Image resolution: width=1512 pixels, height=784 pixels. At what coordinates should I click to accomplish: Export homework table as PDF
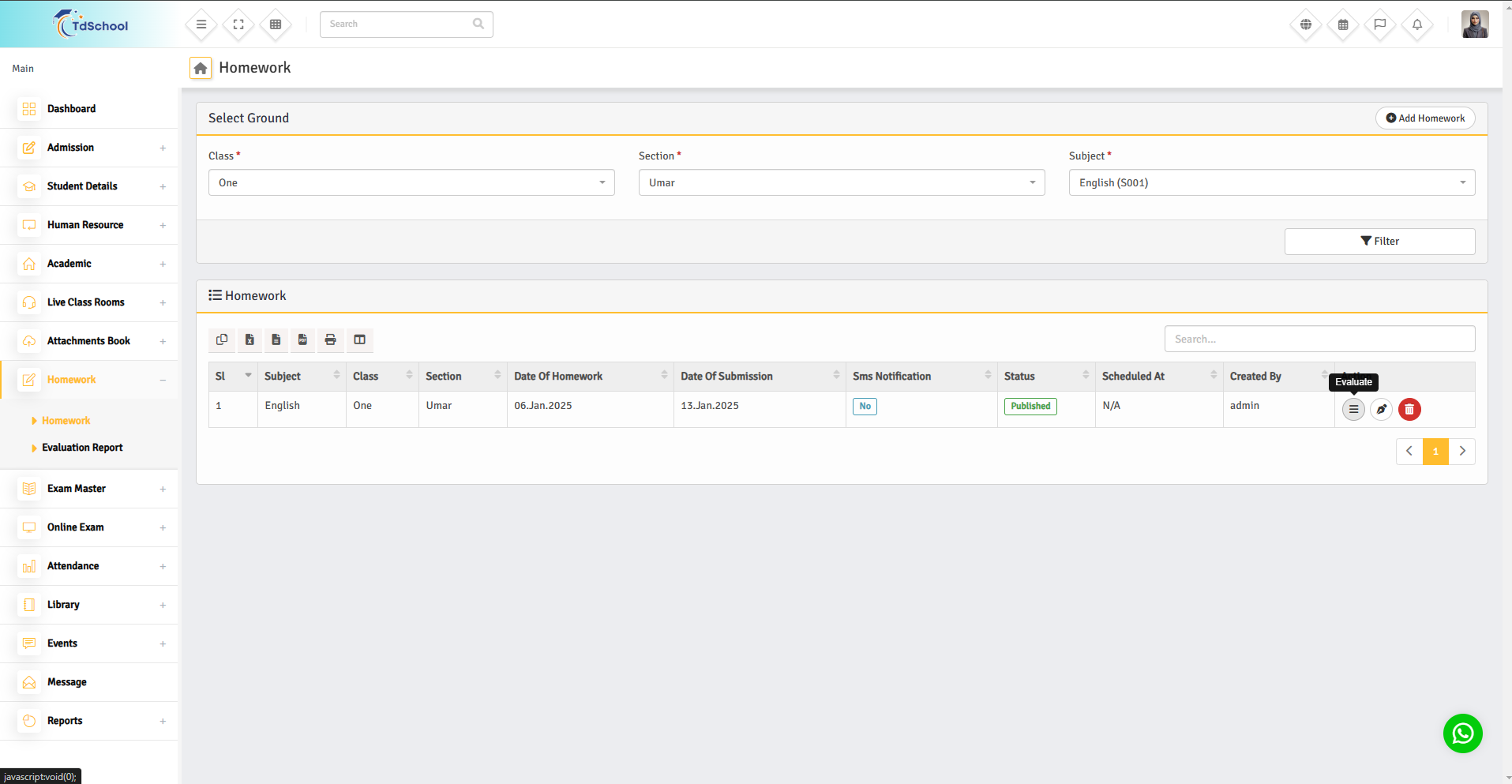tap(303, 339)
